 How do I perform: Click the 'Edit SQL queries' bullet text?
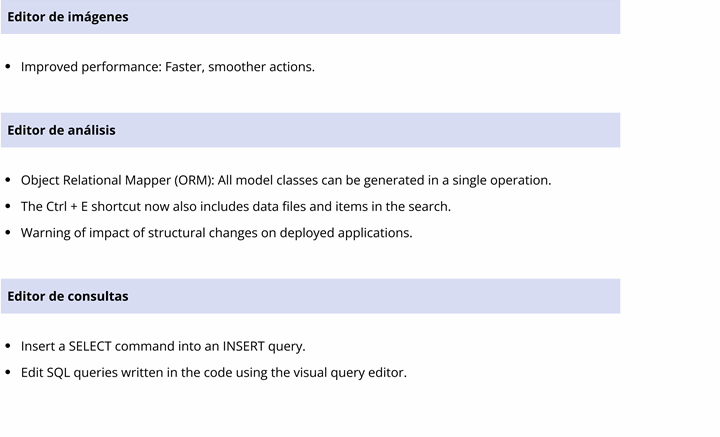(214, 372)
